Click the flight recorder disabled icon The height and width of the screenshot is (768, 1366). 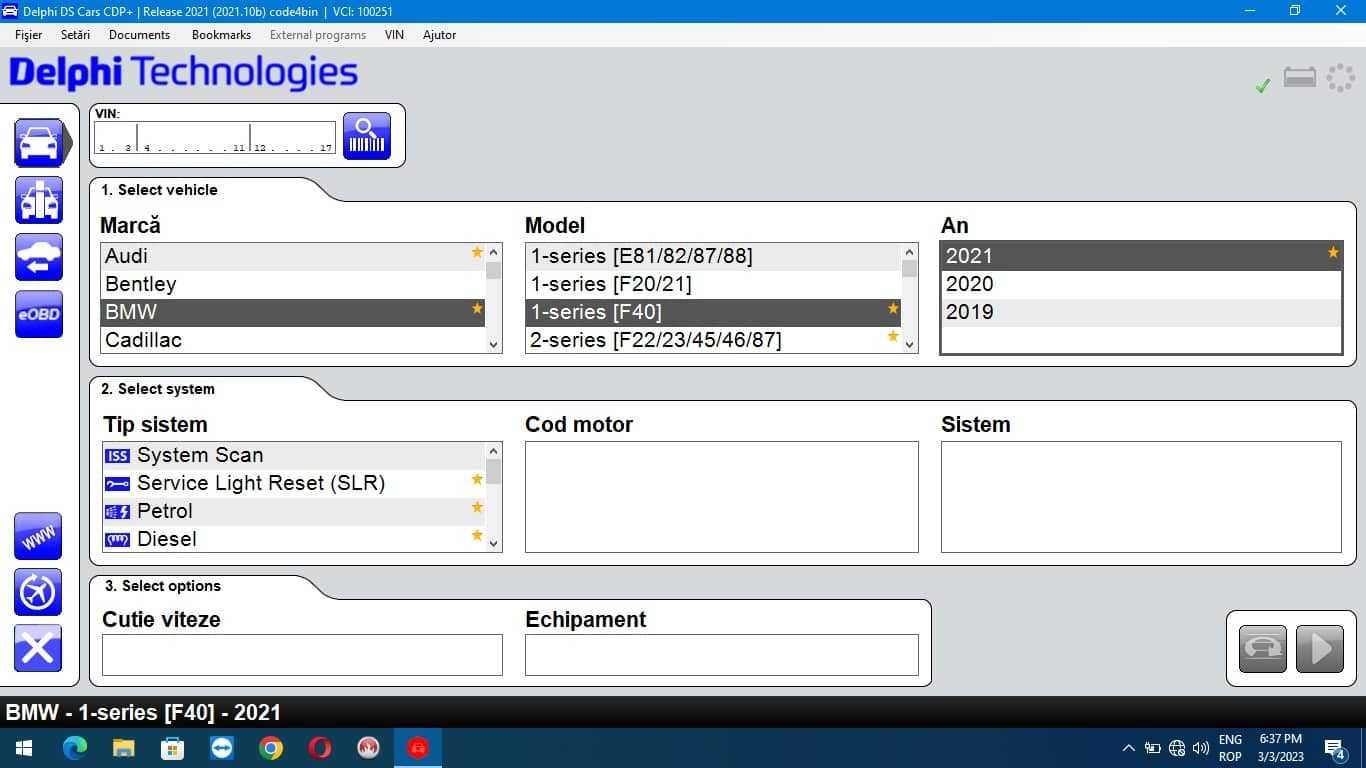coord(38,592)
